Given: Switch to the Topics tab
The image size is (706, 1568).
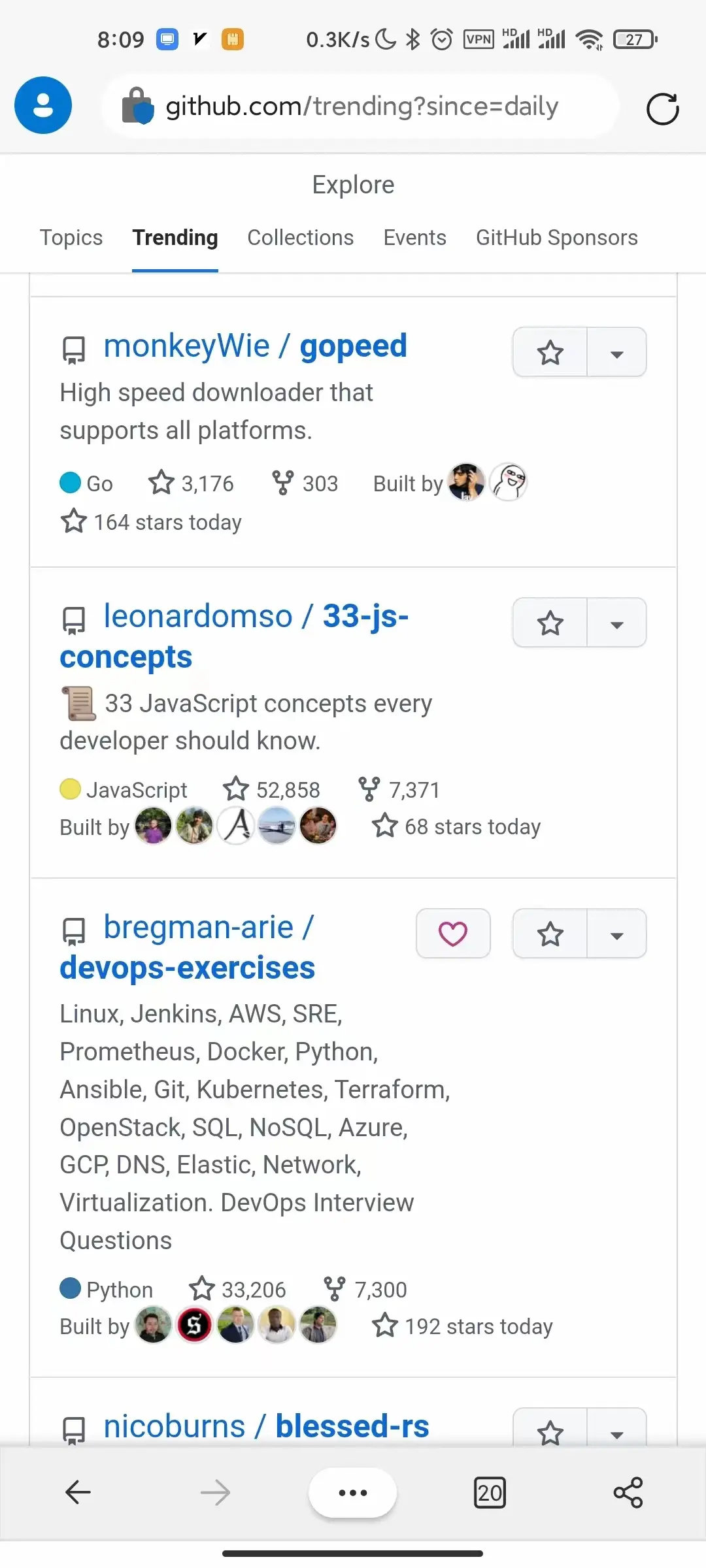Looking at the screenshot, I should [71, 238].
